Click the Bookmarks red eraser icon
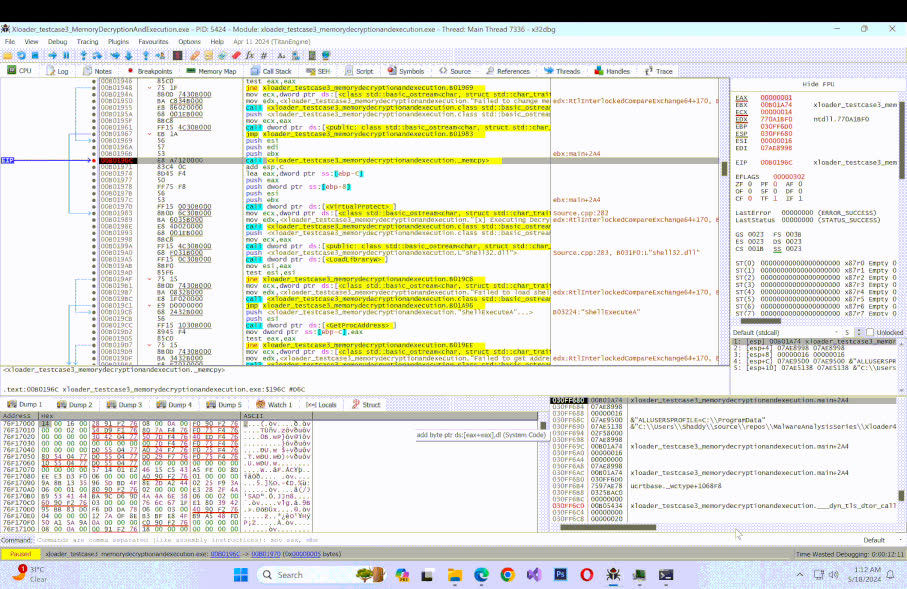This screenshot has width=907, height=589. click(236, 56)
